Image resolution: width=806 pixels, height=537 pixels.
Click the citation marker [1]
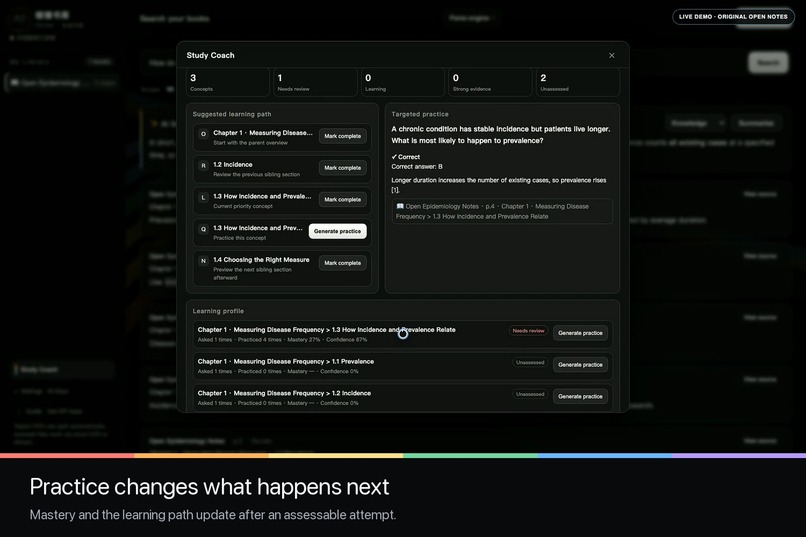(395, 190)
